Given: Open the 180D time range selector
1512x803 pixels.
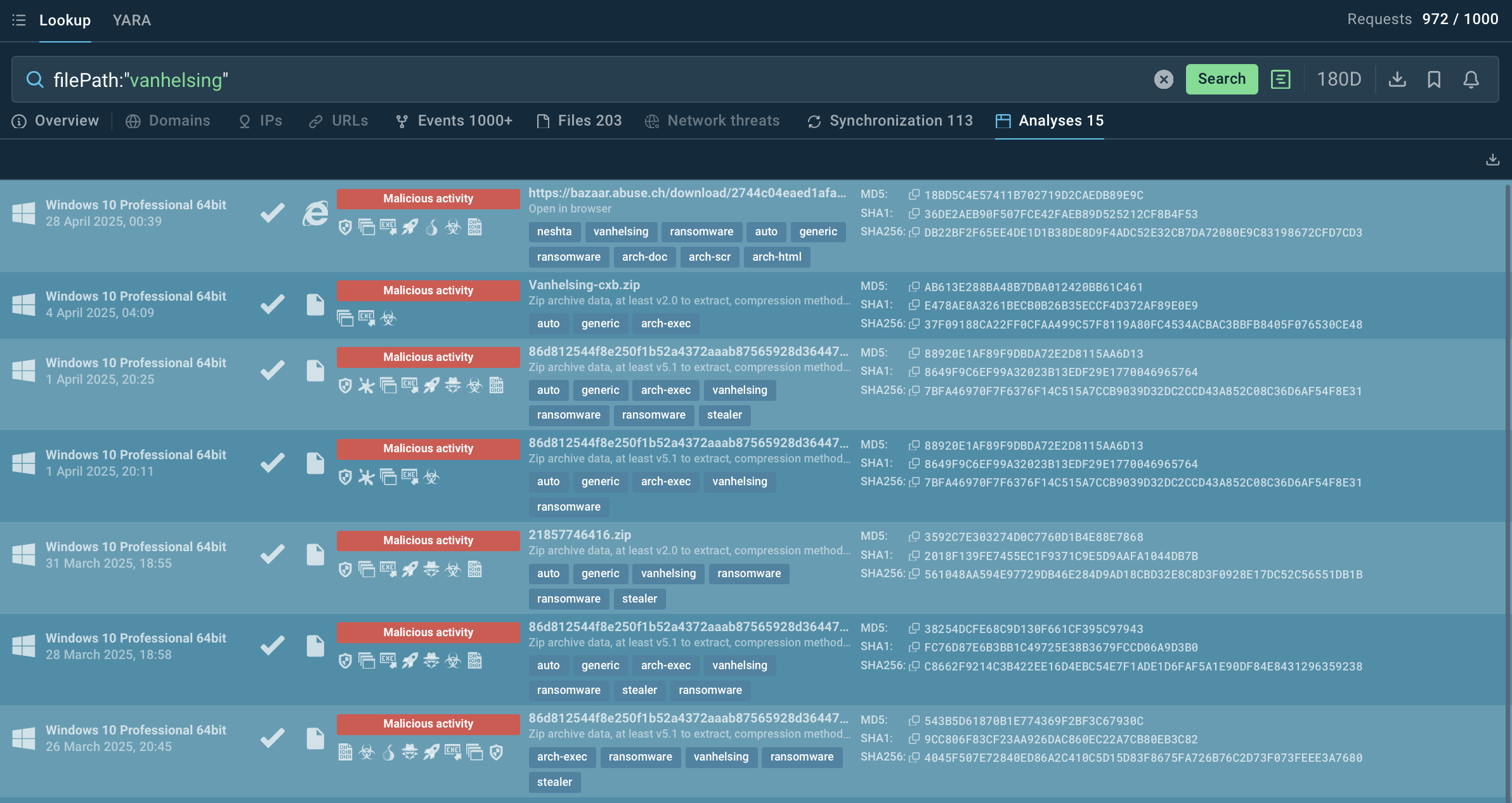Looking at the screenshot, I should pyautogui.click(x=1339, y=79).
